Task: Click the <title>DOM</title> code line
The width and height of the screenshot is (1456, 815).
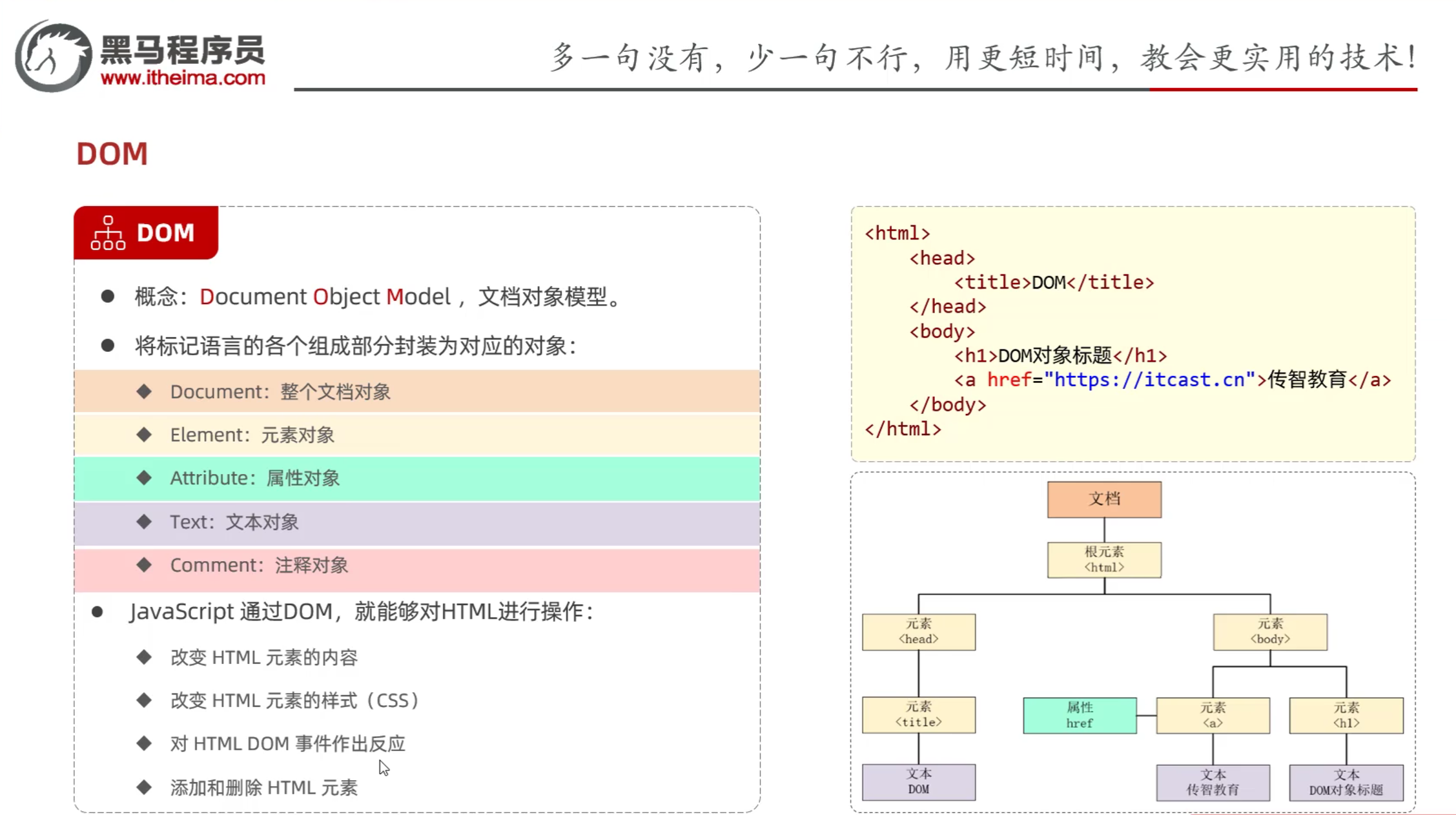Action: click(x=1054, y=282)
